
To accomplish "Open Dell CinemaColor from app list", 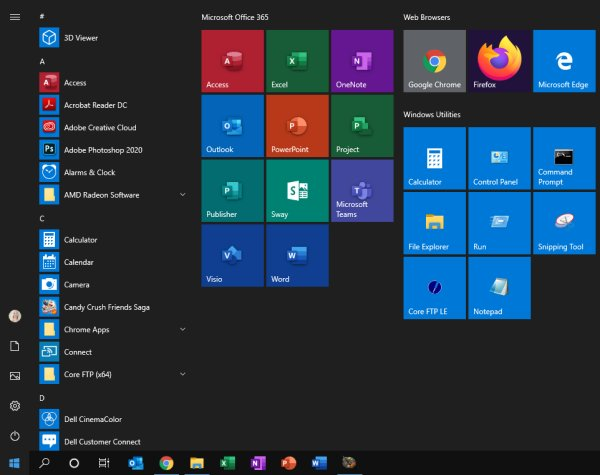I will tap(115, 419).
